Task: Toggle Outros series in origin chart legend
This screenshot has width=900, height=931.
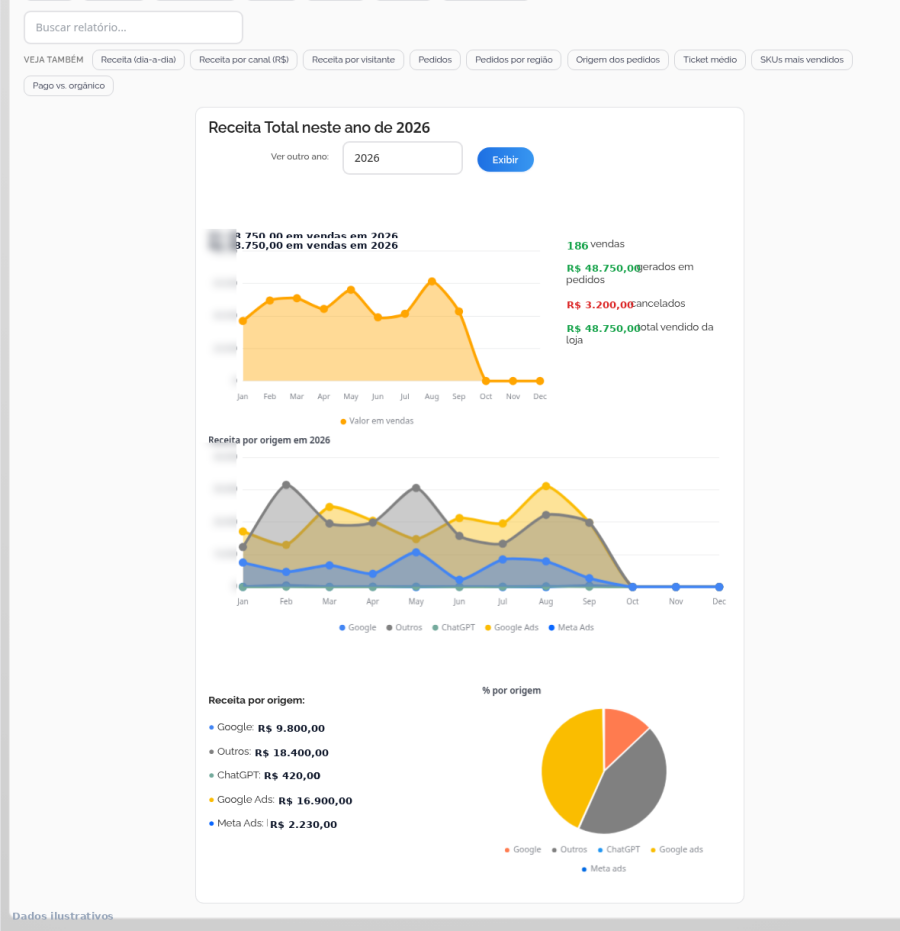Action: (x=404, y=628)
